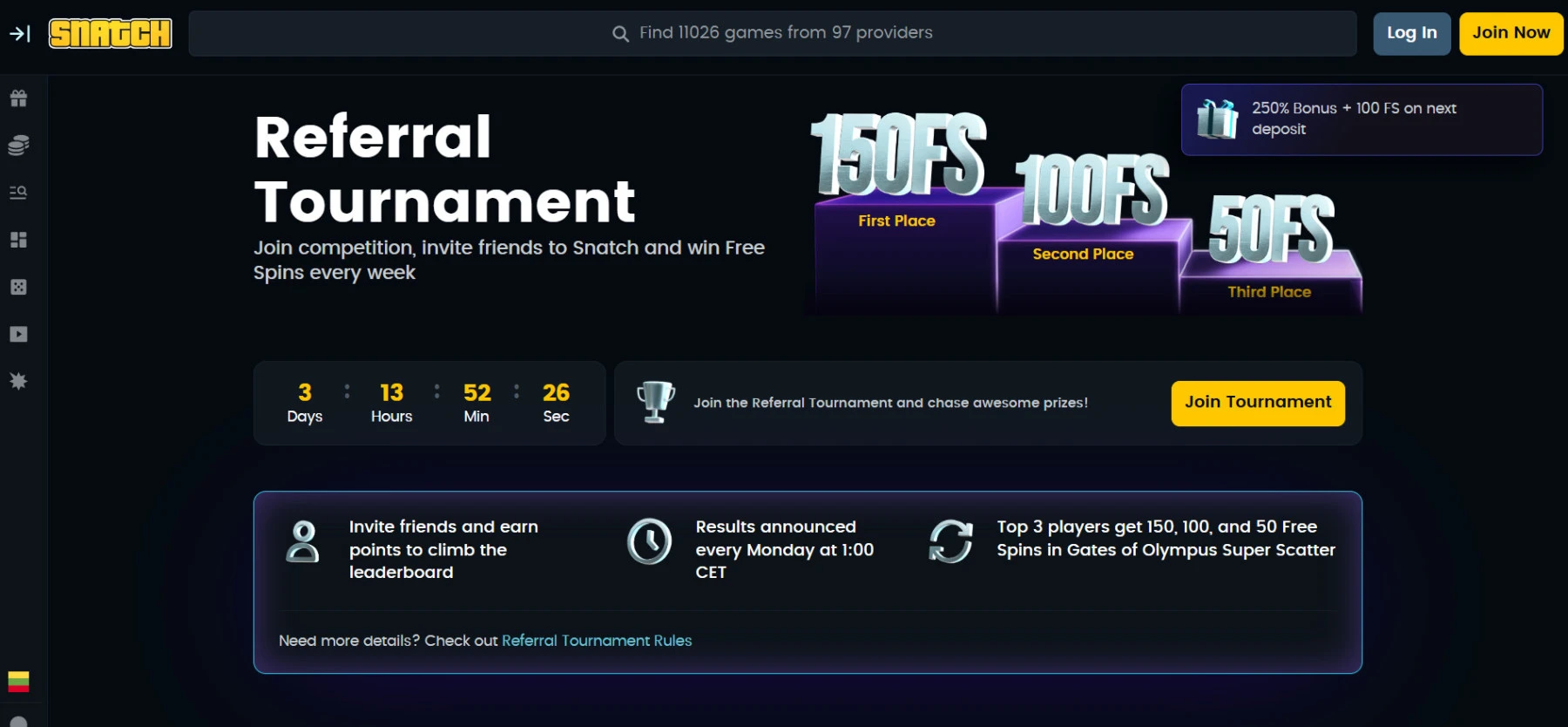Image resolution: width=1568 pixels, height=727 pixels.
Task: Change language via the flag icon
Action: pos(18,681)
